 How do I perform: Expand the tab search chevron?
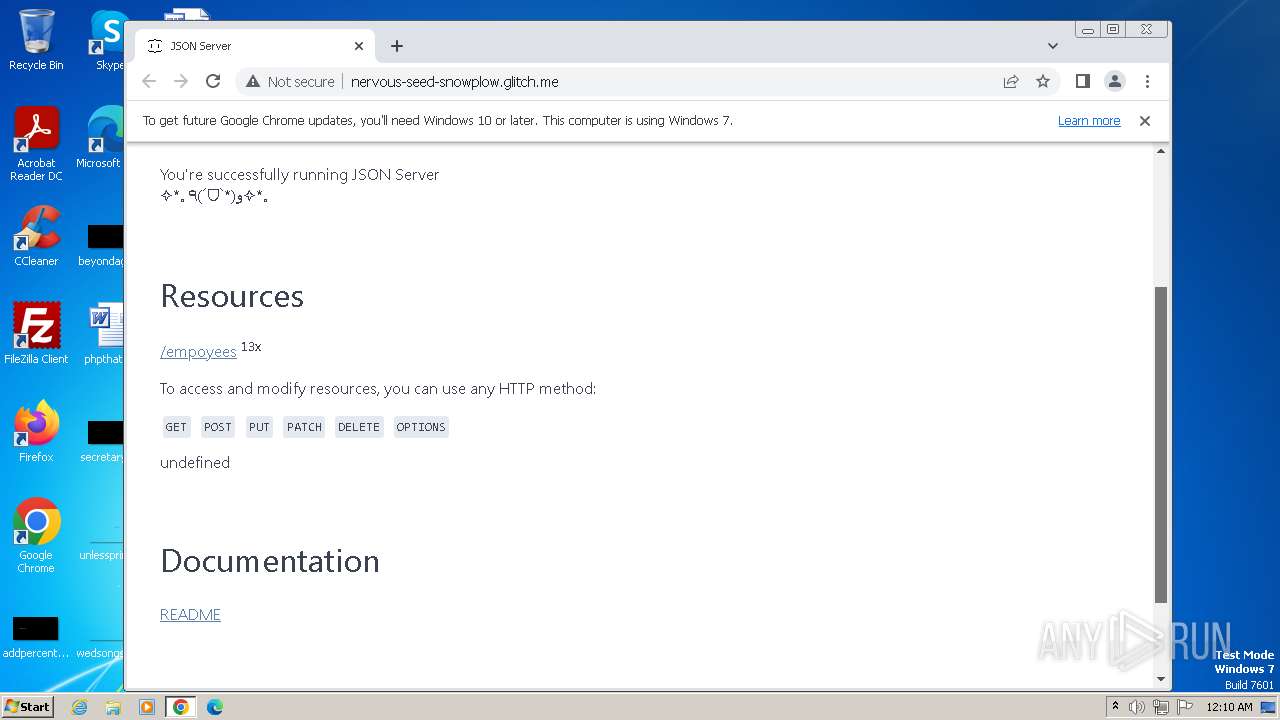click(x=1053, y=46)
